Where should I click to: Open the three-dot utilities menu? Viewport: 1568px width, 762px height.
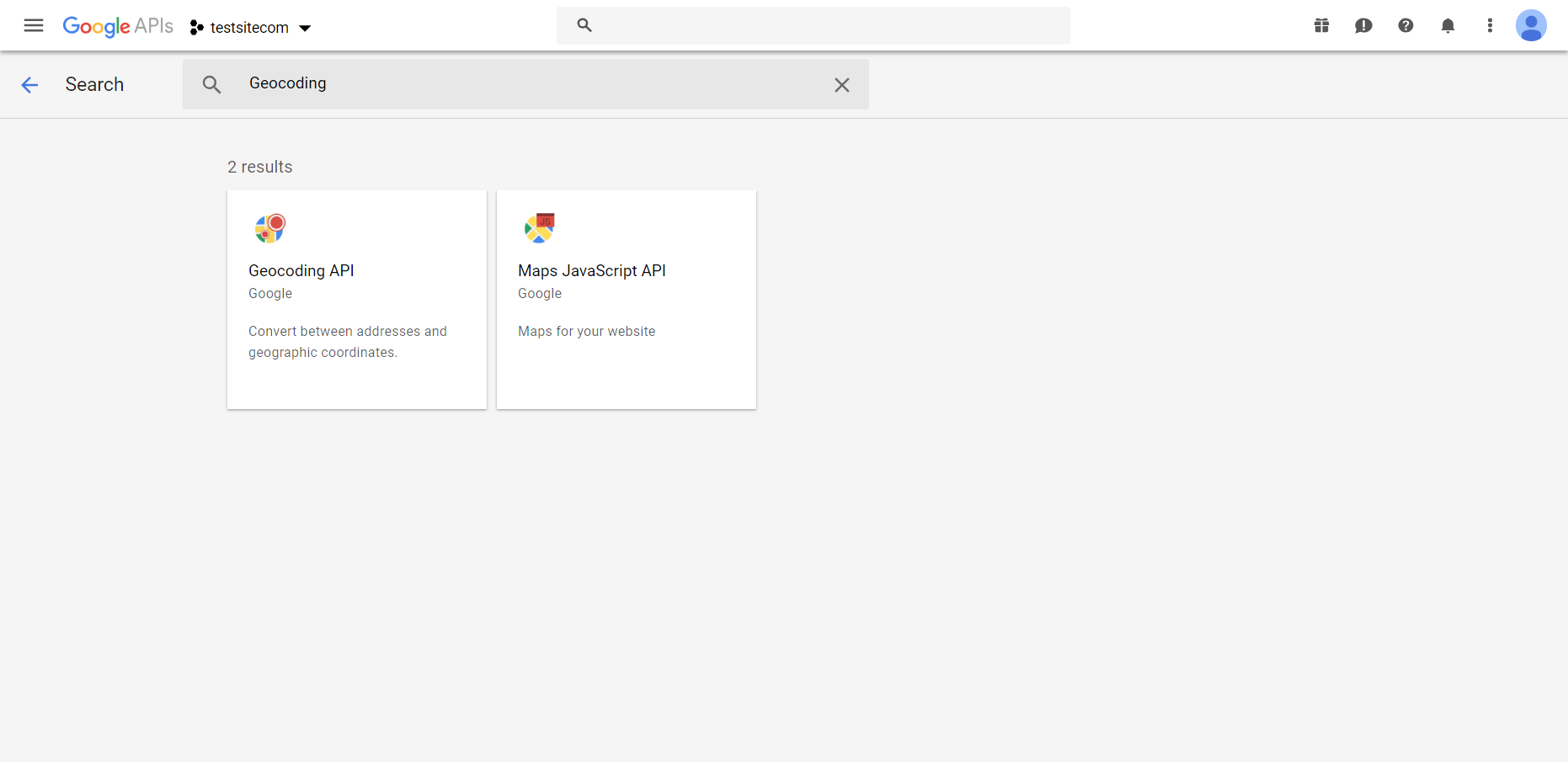tap(1490, 25)
